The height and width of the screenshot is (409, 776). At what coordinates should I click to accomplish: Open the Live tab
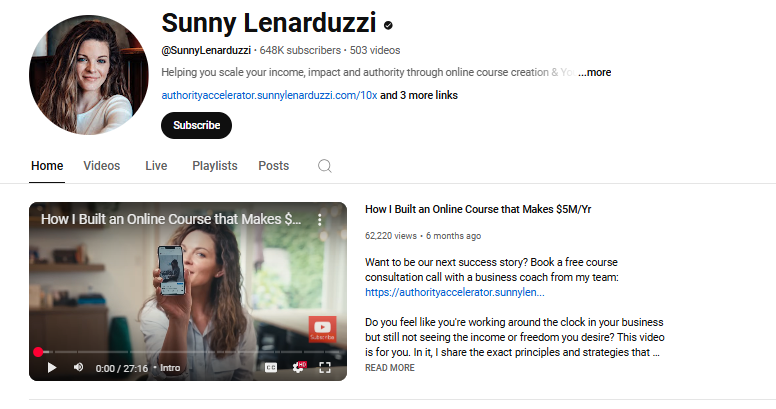(156, 166)
